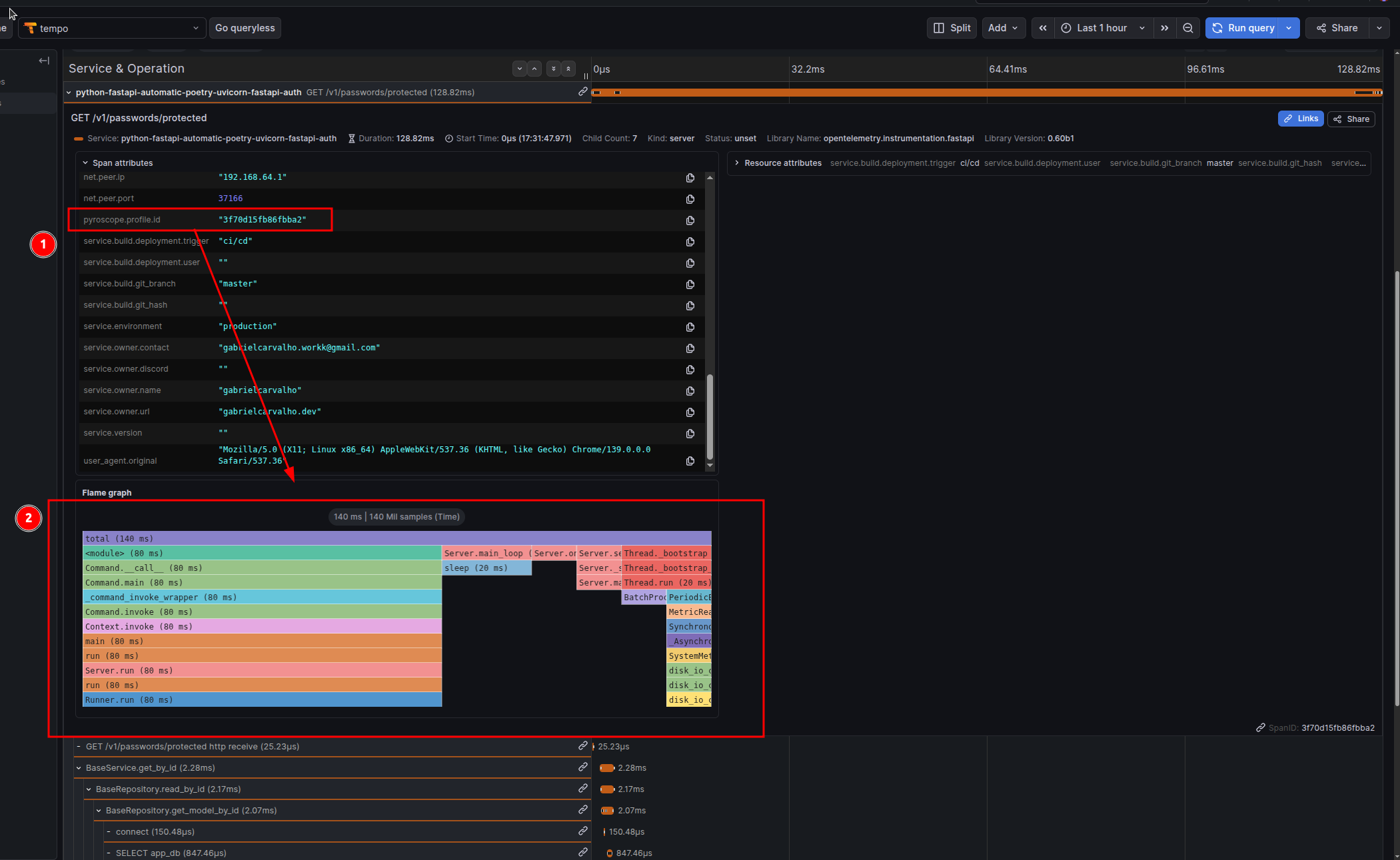1400x860 pixels.
Task: Click the Go queryless button
Action: (x=245, y=28)
